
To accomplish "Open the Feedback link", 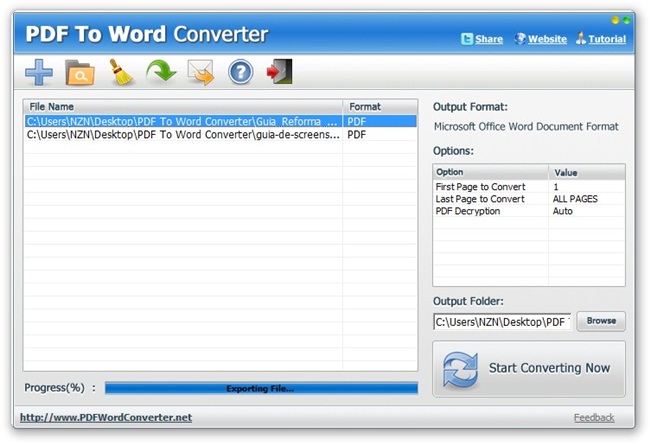I will [x=594, y=418].
